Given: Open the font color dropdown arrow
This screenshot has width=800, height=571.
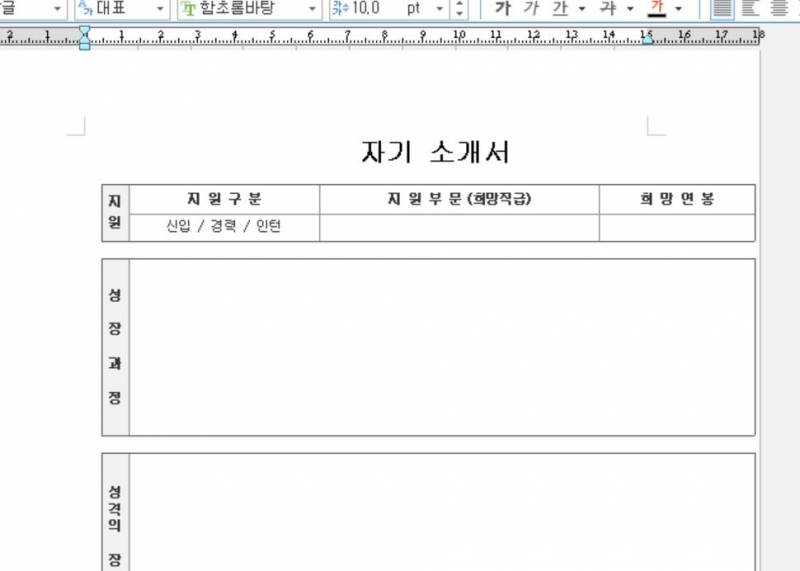Looking at the screenshot, I should (679, 9).
